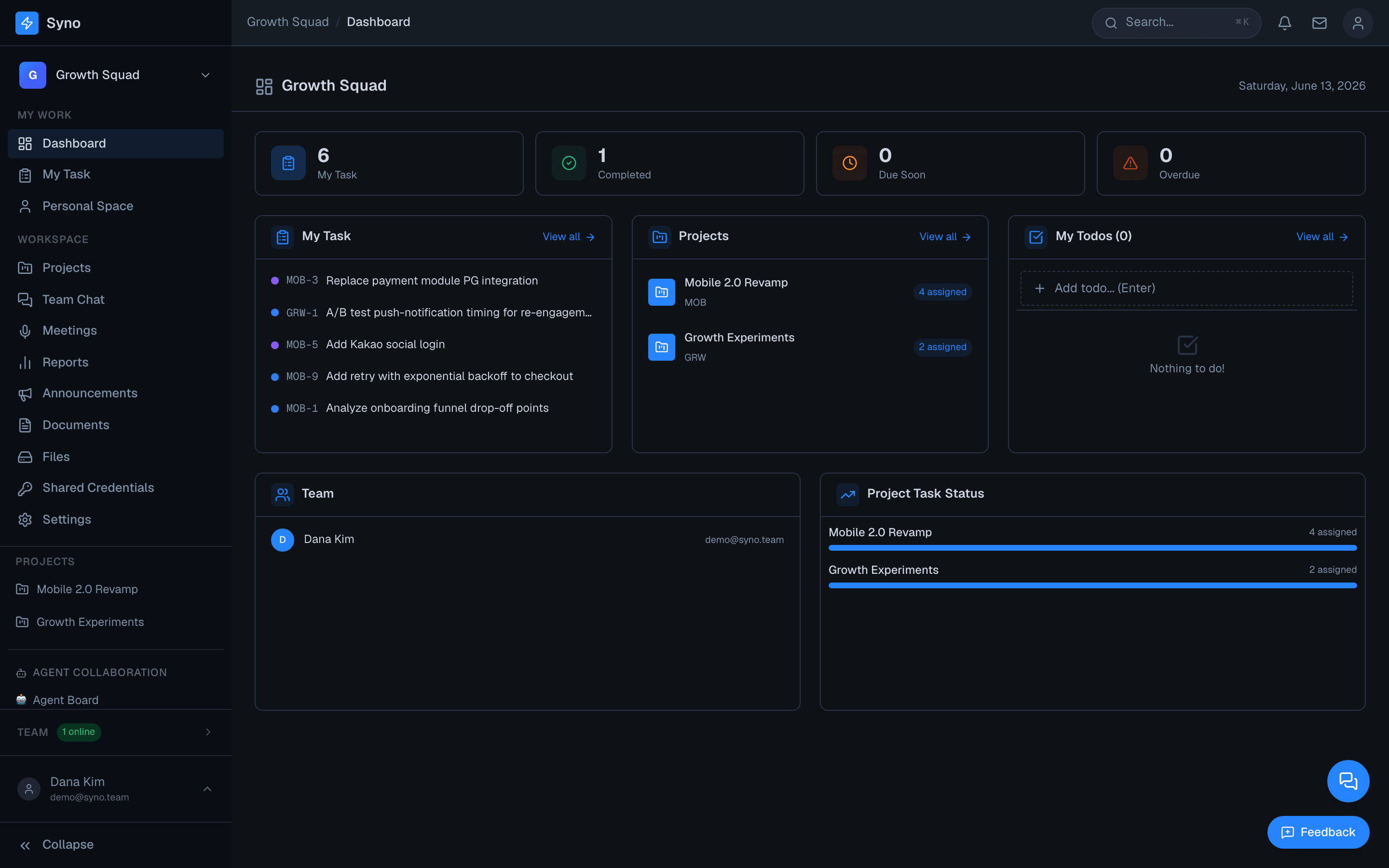
Task: Open Shared Credentials
Action: 115,488
